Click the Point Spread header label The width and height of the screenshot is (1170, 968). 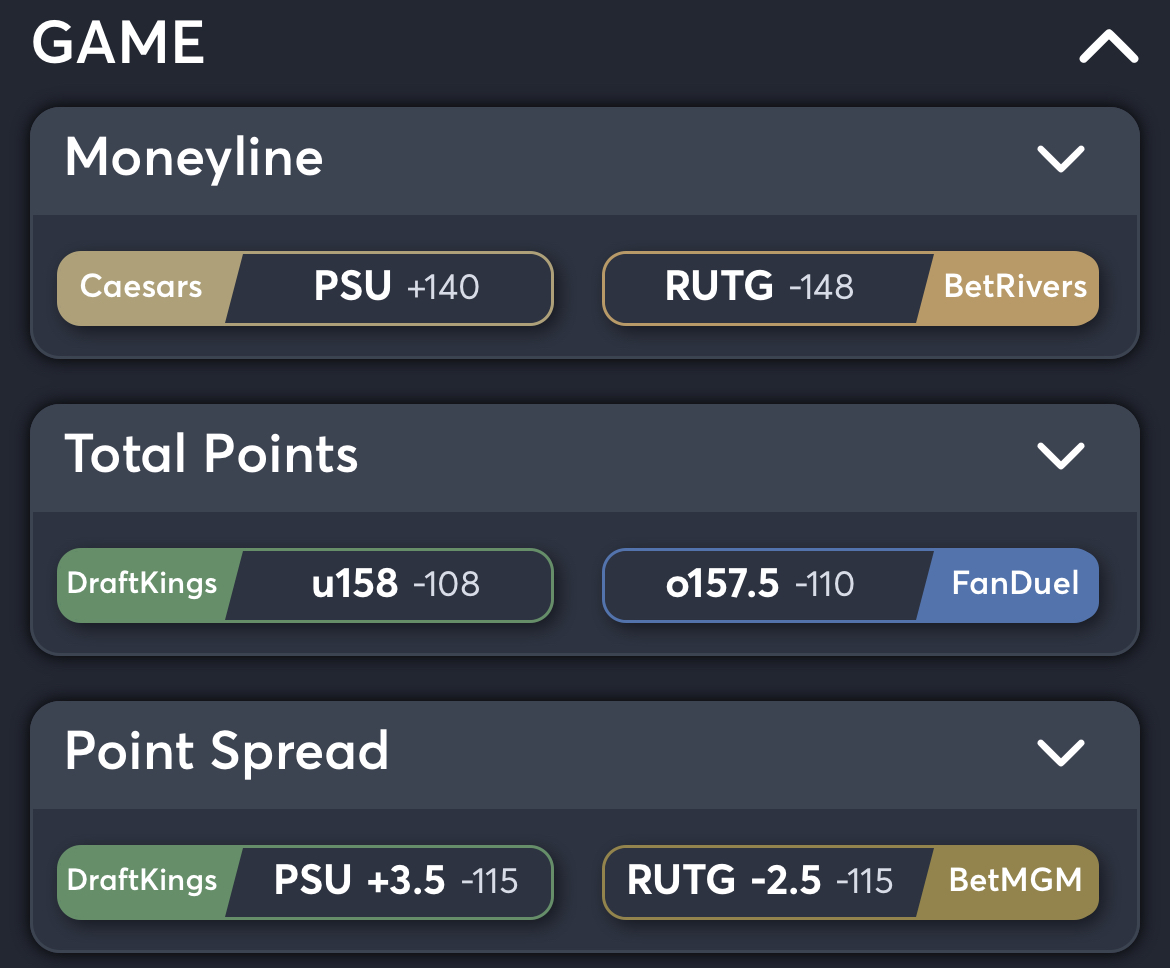(226, 753)
